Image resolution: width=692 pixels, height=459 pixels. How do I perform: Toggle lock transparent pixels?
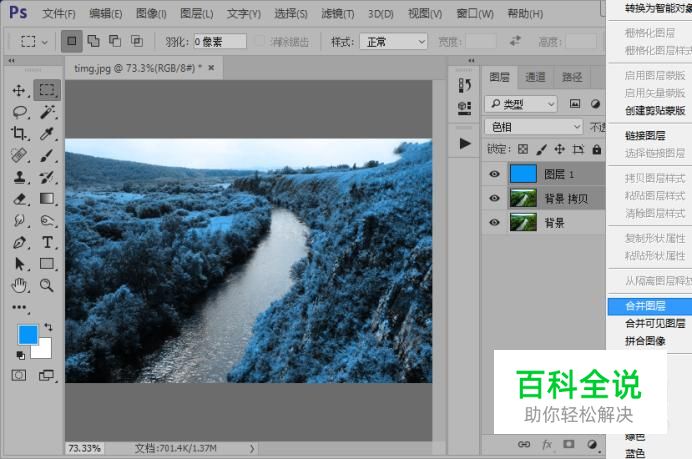523,149
